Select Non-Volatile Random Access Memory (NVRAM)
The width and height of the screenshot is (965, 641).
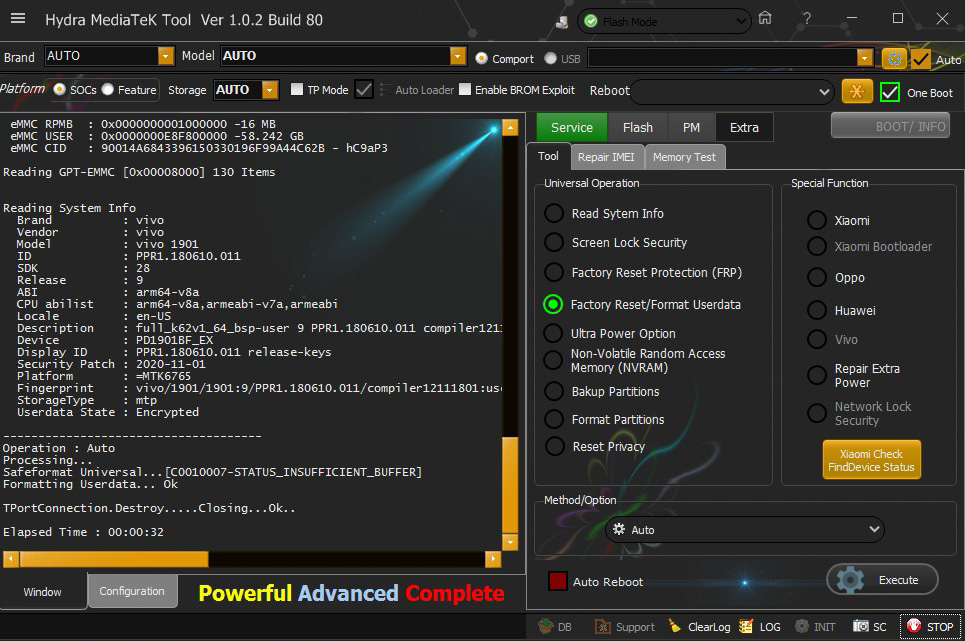553,360
